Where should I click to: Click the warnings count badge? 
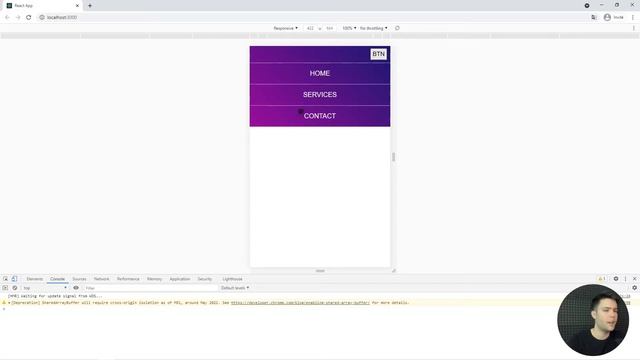(x=602, y=279)
